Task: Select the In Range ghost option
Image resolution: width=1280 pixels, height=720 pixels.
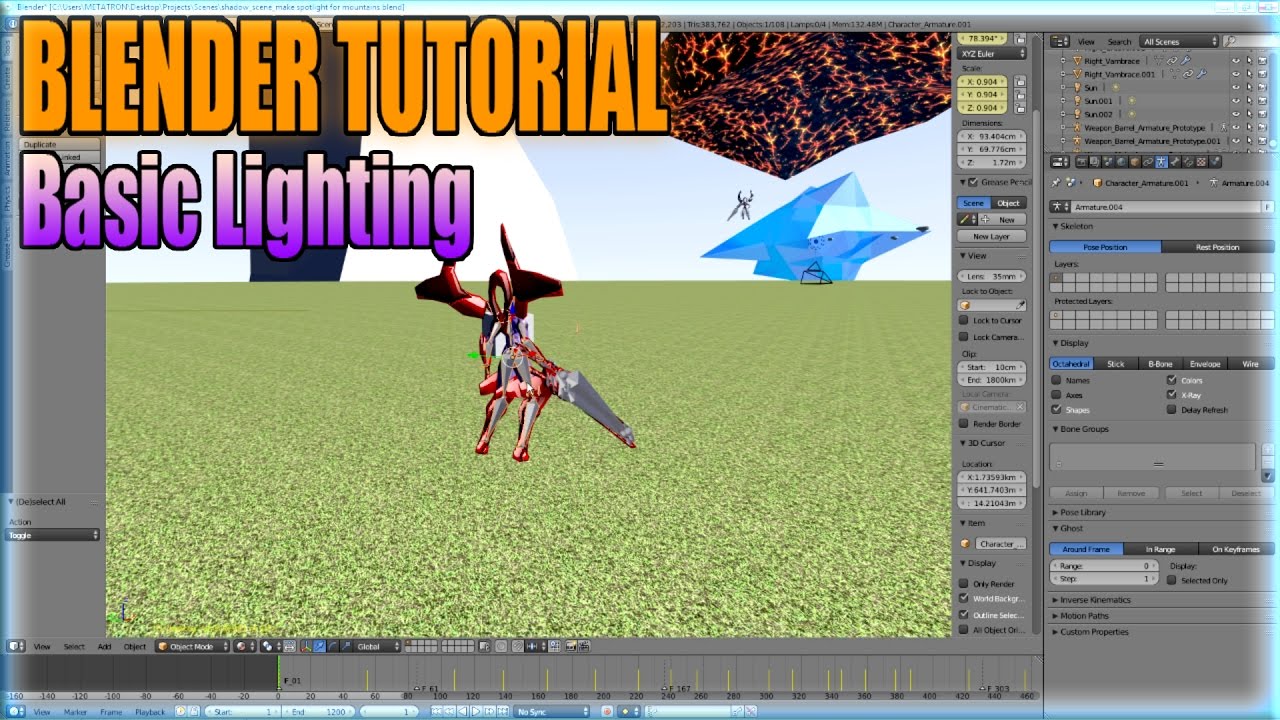Action: point(1160,549)
